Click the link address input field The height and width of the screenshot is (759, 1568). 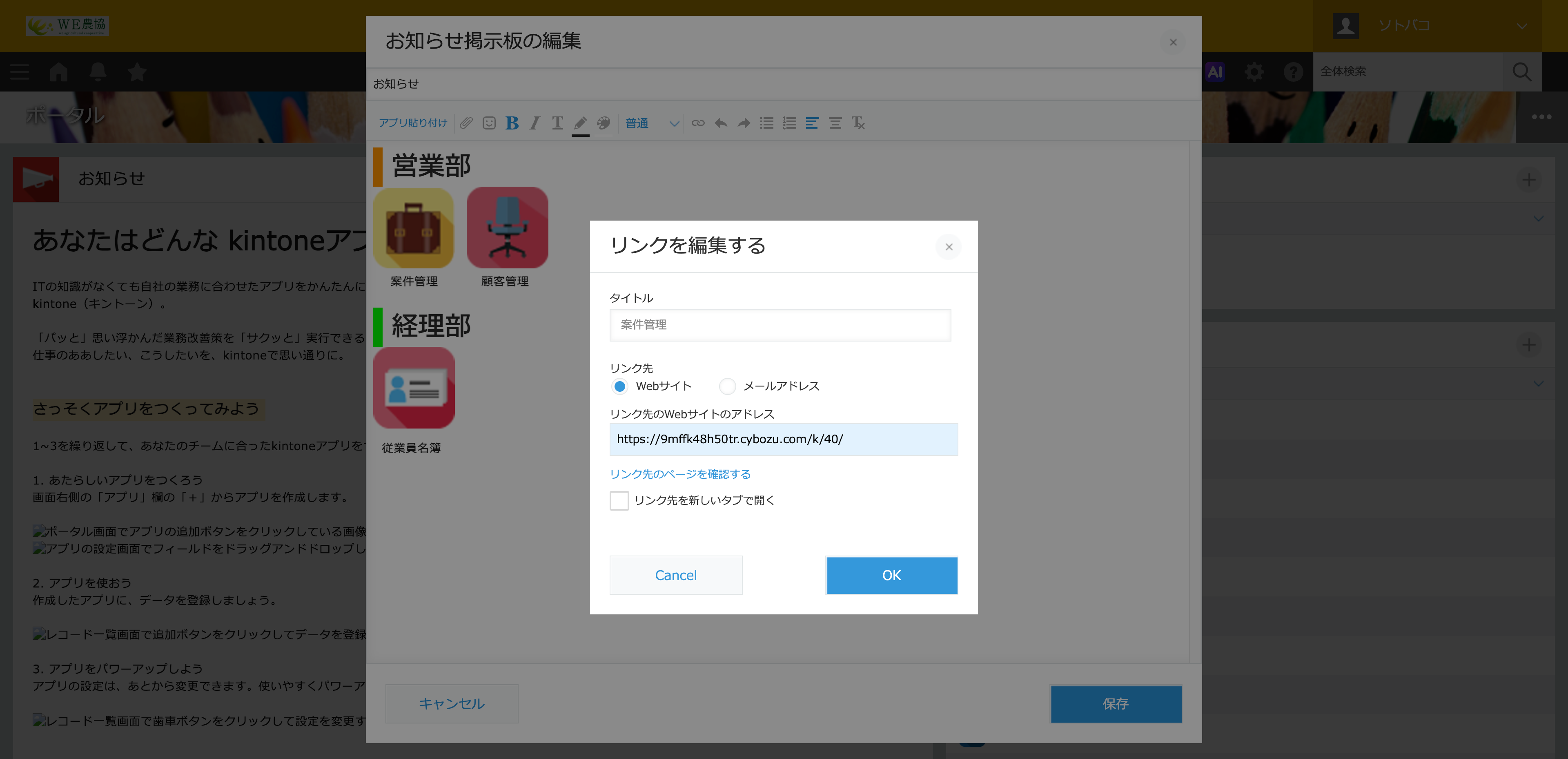(783, 439)
